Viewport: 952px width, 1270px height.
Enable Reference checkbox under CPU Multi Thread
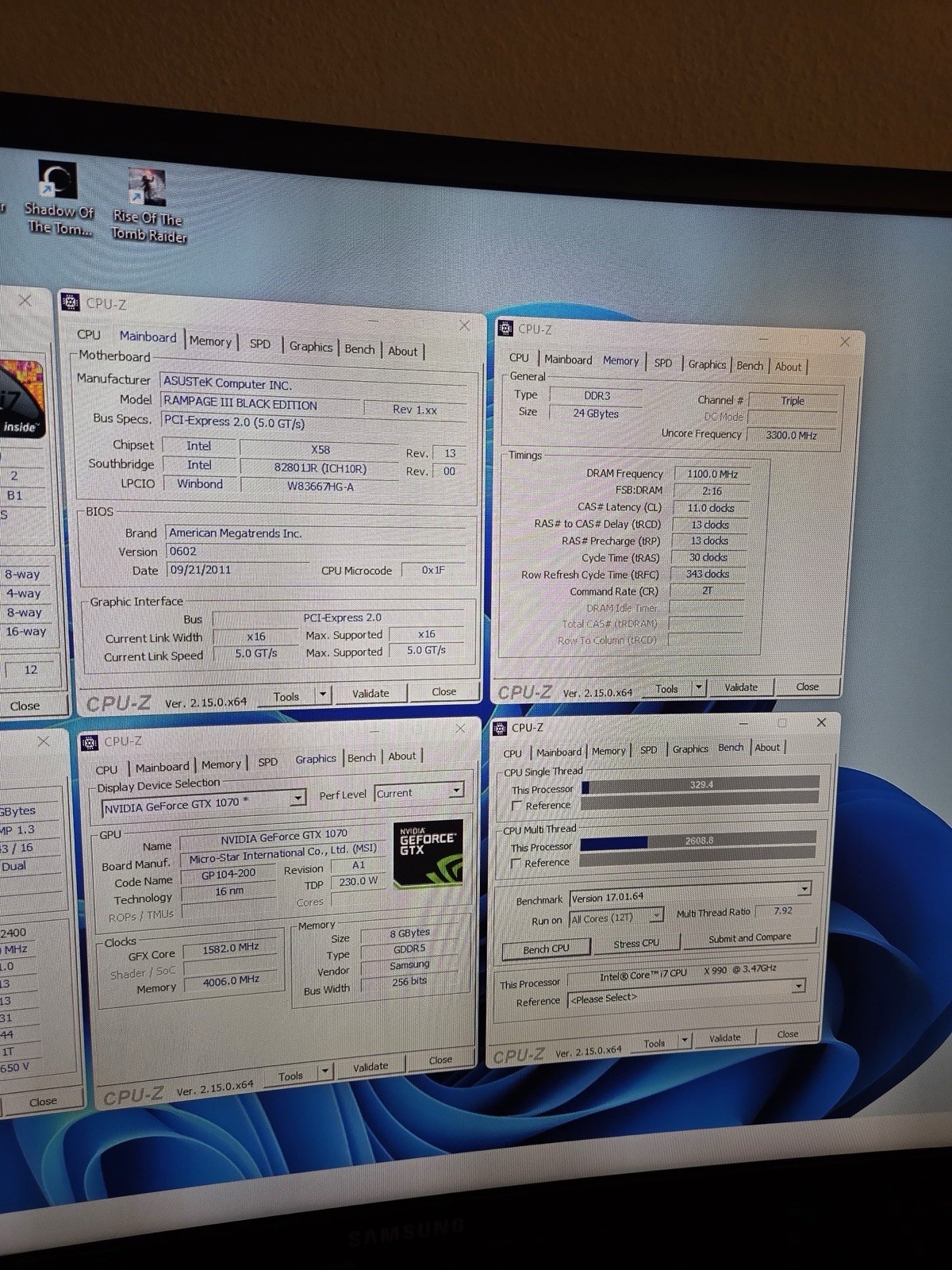[x=516, y=863]
